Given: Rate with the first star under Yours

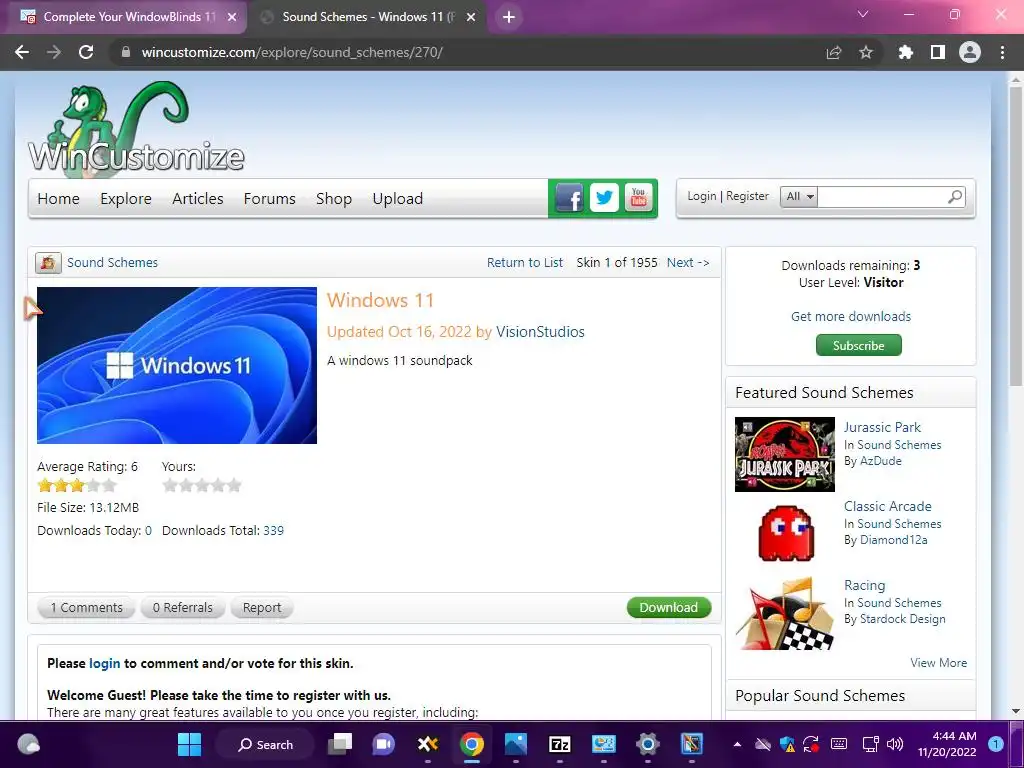Looking at the screenshot, I should click(x=170, y=485).
